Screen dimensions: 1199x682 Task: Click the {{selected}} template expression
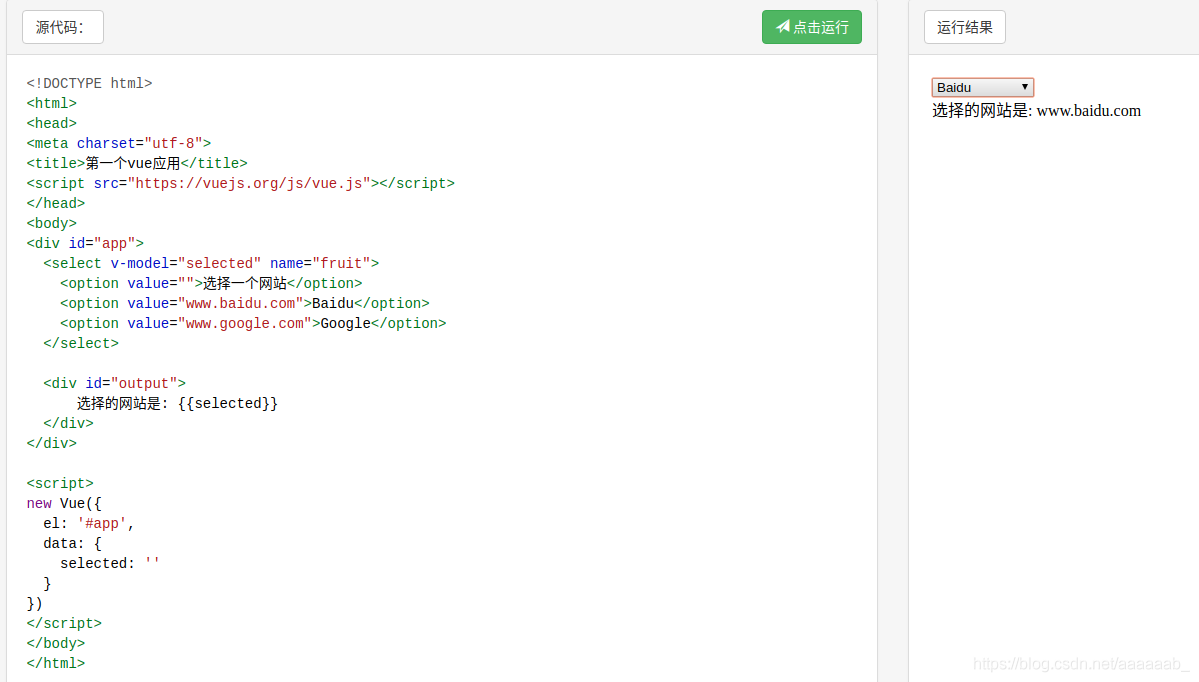coord(235,403)
